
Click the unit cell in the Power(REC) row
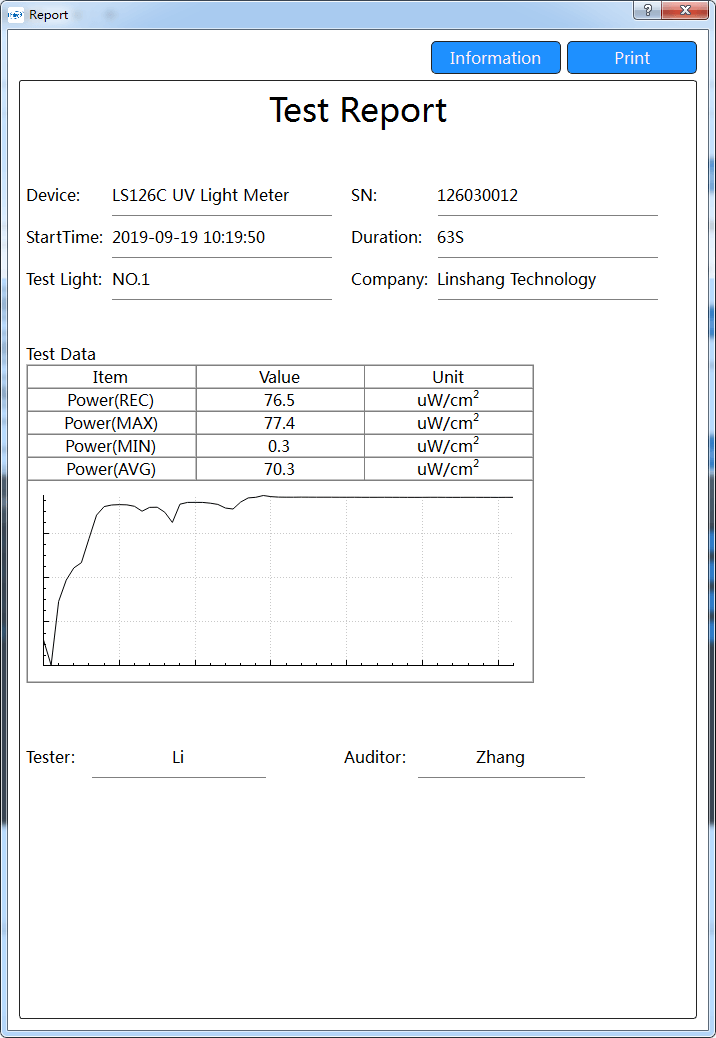click(449, 400)
